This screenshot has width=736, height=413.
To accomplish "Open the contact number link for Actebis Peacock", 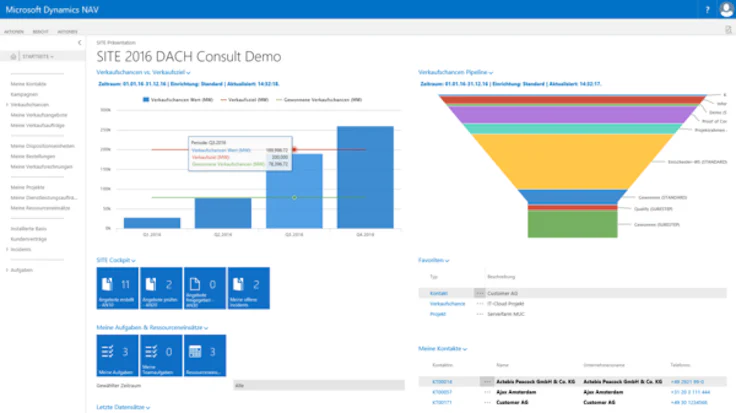I will point(442,382).
